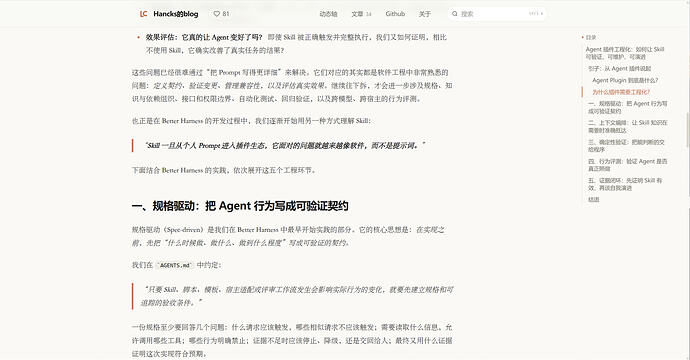The width and height of the screenshot is (690, 360).
Task: Click the page vertical scrollbar thumb
Action: point(688,130)
